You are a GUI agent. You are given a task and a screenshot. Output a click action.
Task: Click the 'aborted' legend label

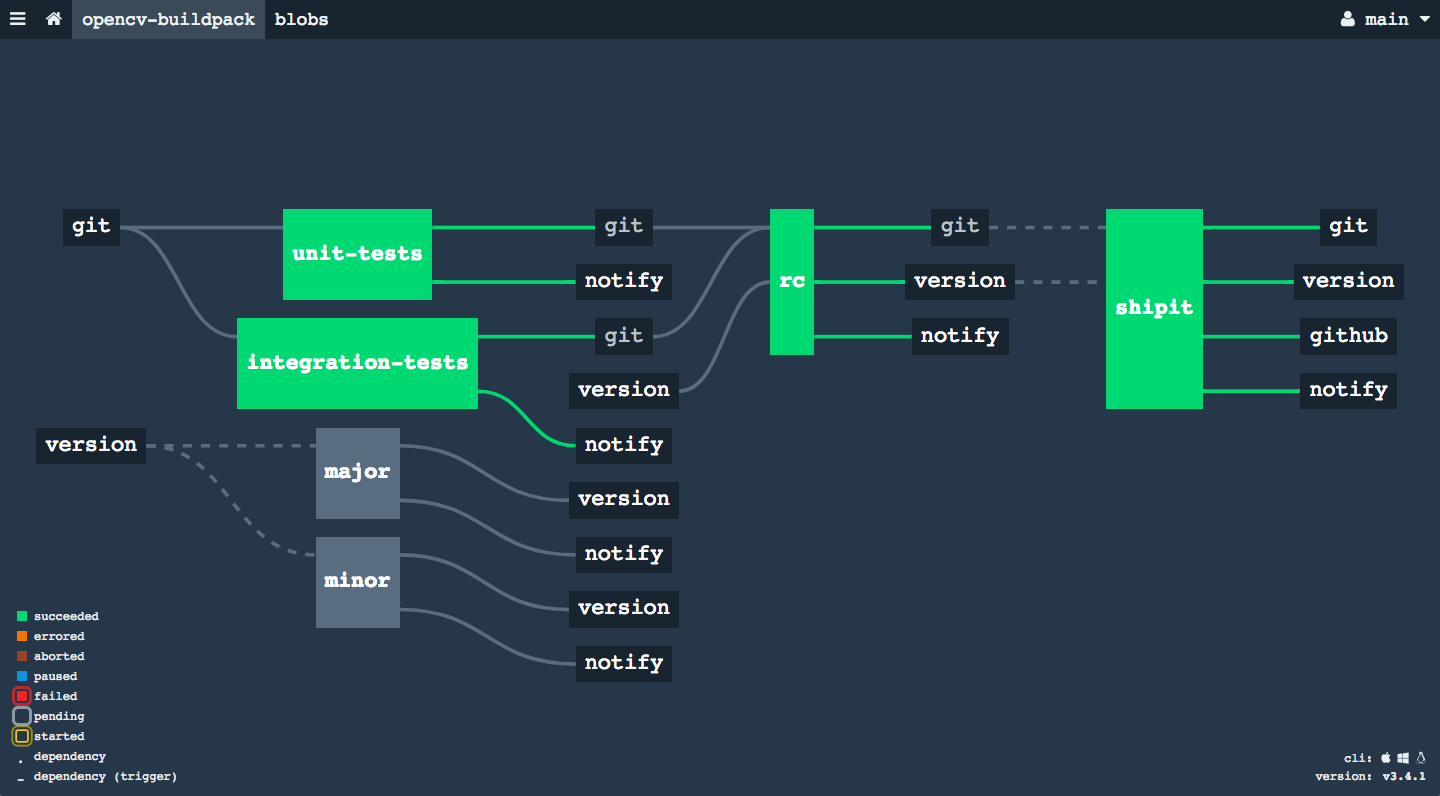point(59,657)
